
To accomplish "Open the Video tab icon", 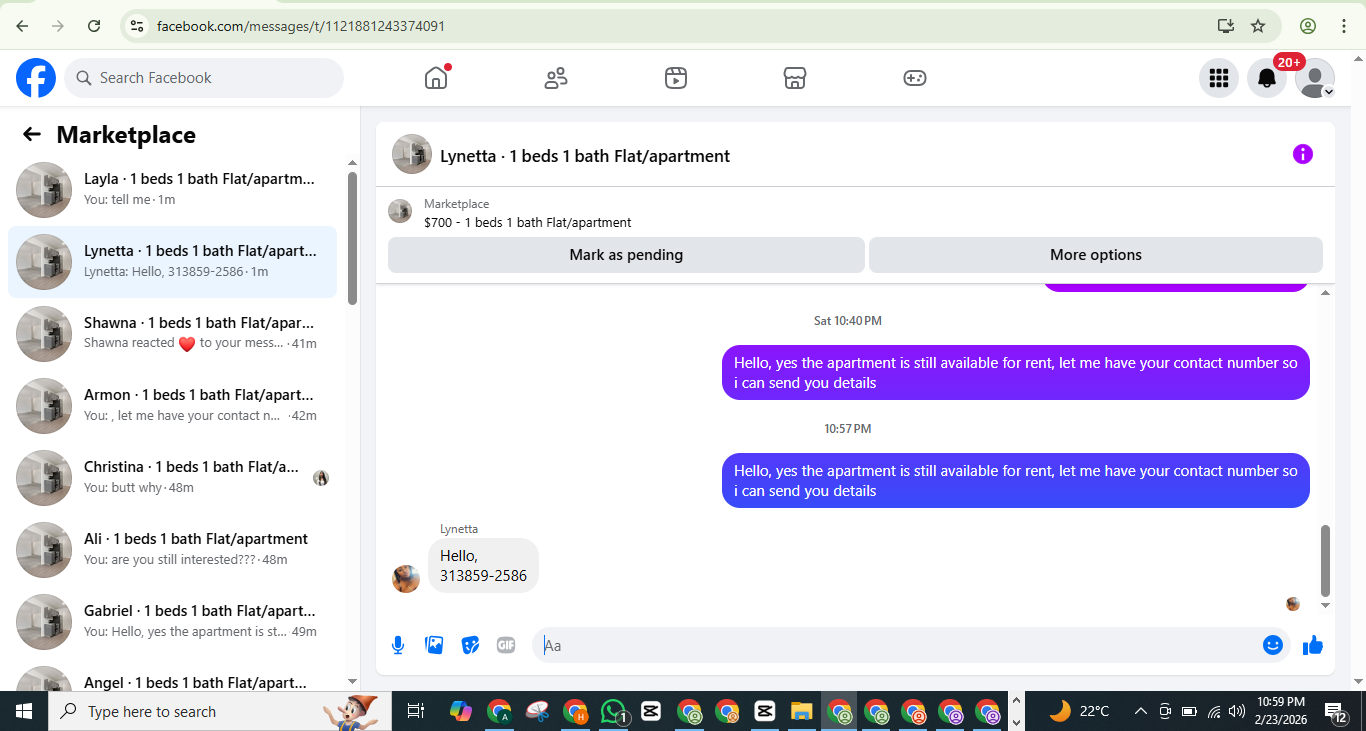I will click(676, 78).
